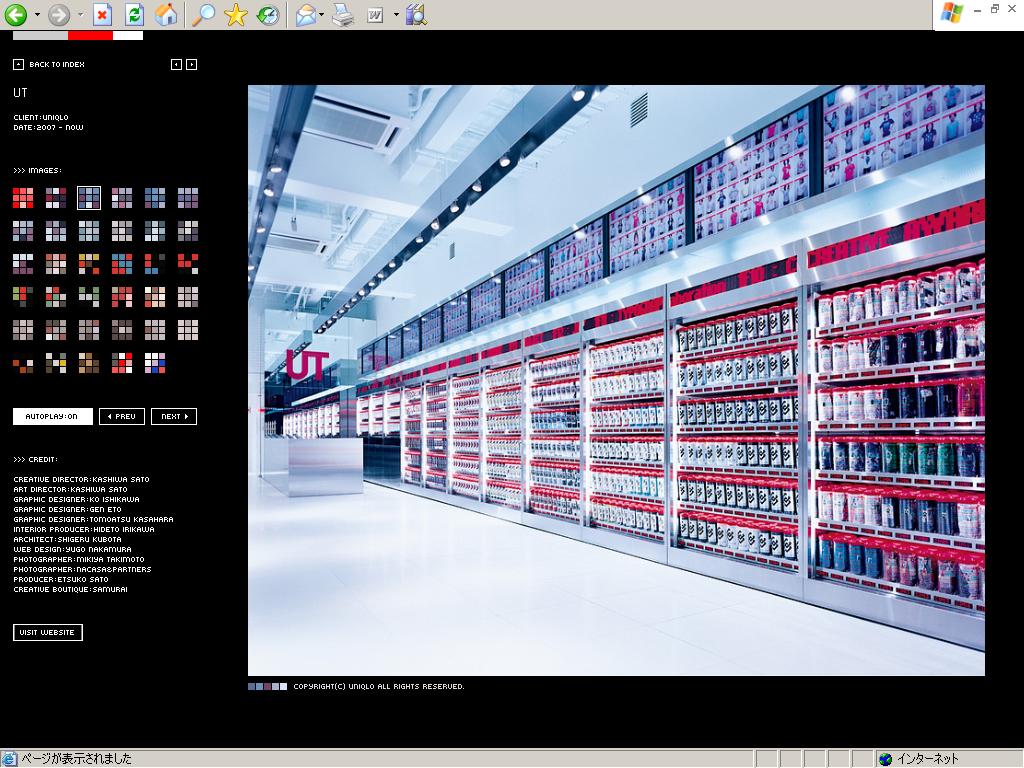Open the Mail button dropdown arrow

point(321,14)
